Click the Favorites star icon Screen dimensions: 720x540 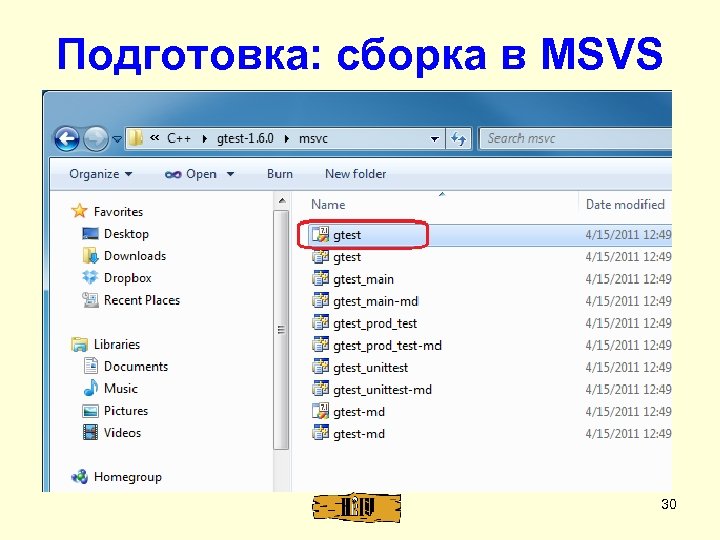79,211
